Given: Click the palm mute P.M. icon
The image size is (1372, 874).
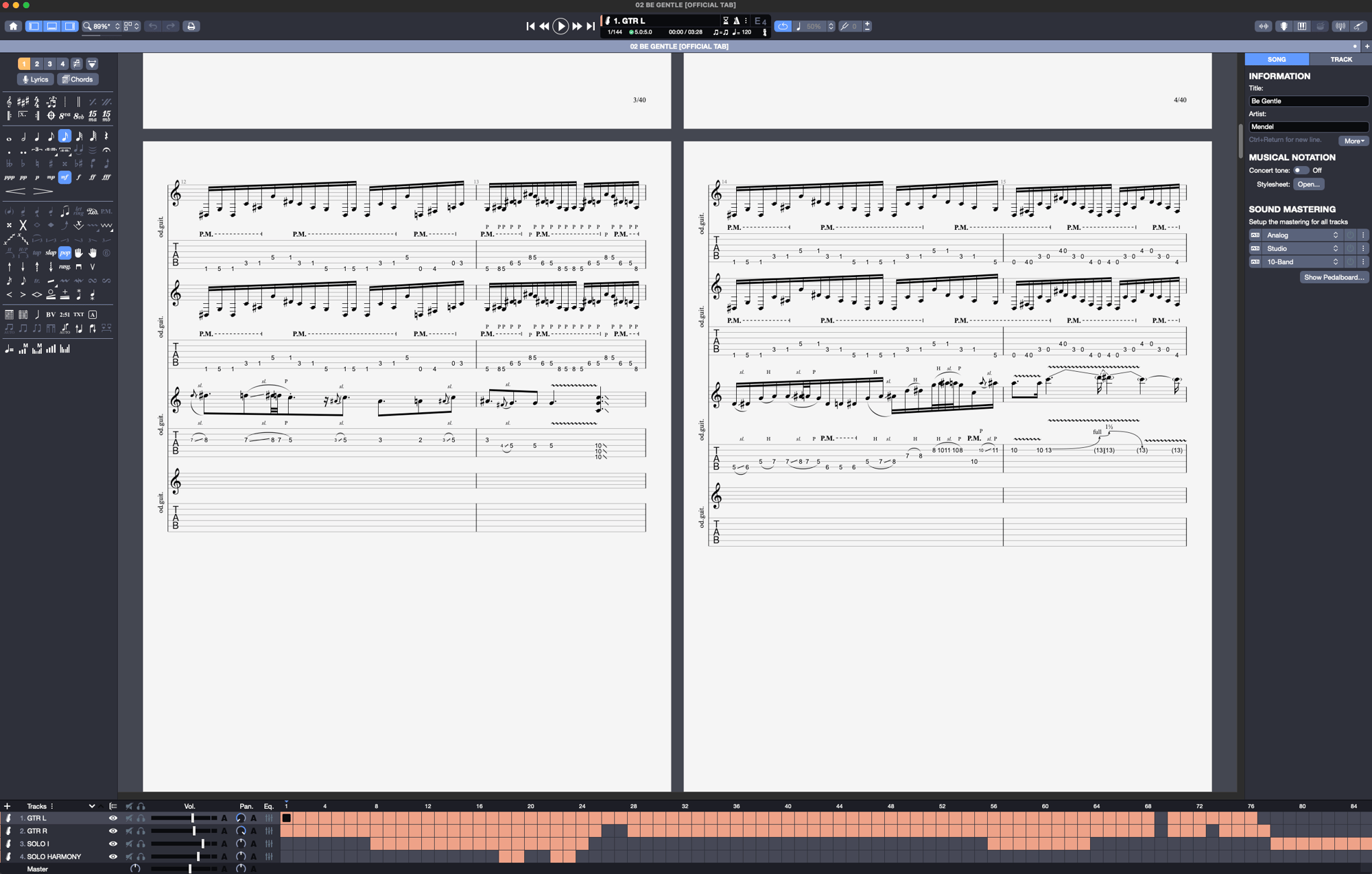Looking at the screenshot, I should (106, 211).
